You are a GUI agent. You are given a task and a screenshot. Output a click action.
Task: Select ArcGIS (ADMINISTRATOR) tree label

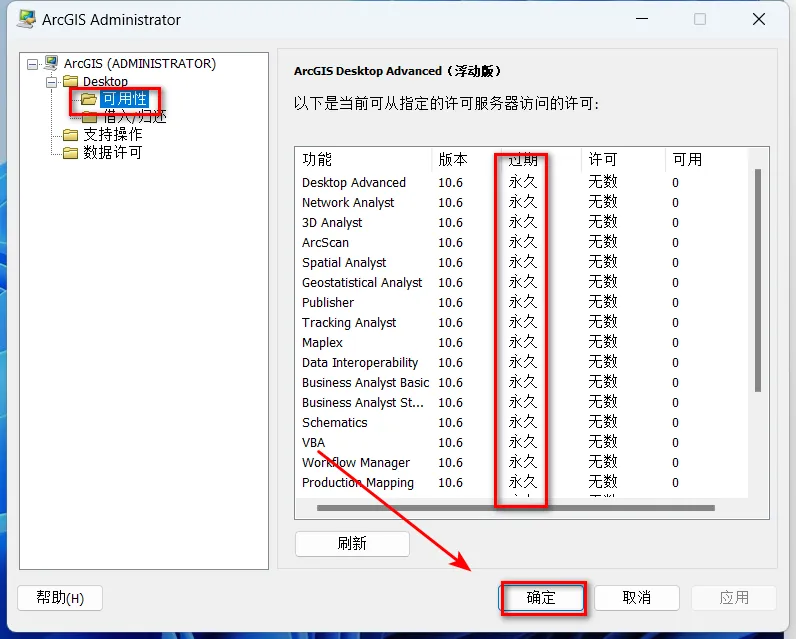(140, 63)
